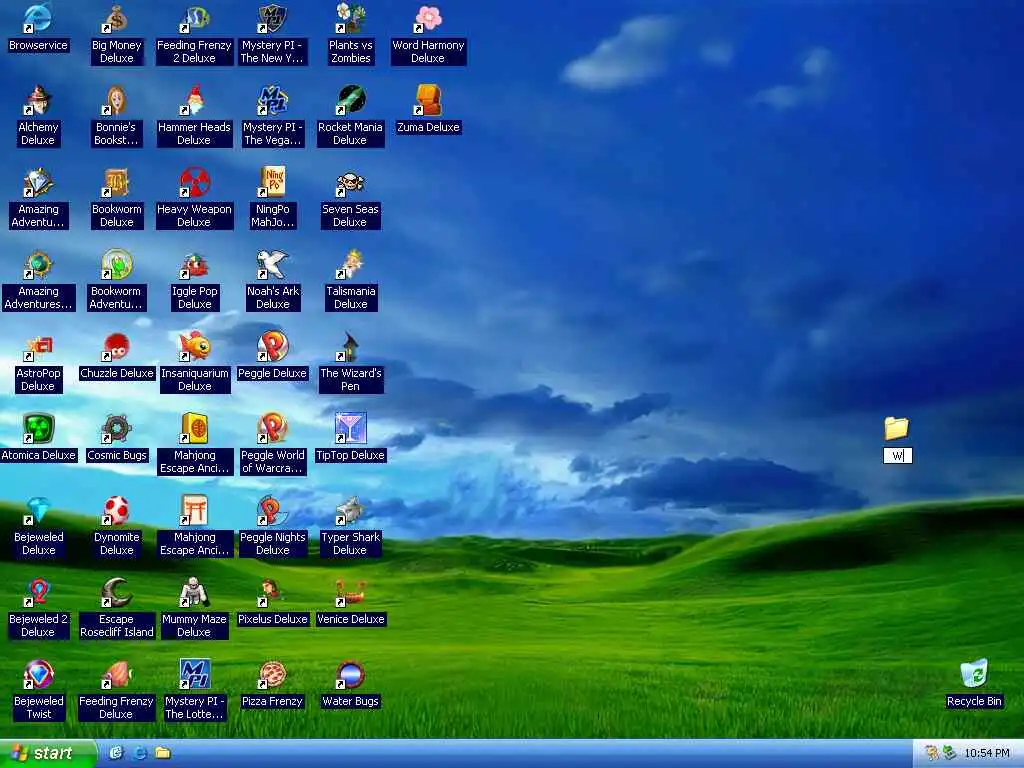Select Bejeweled Deluxe gem icon
Screen dimensions: 1024x768
(x=38, y=511)
